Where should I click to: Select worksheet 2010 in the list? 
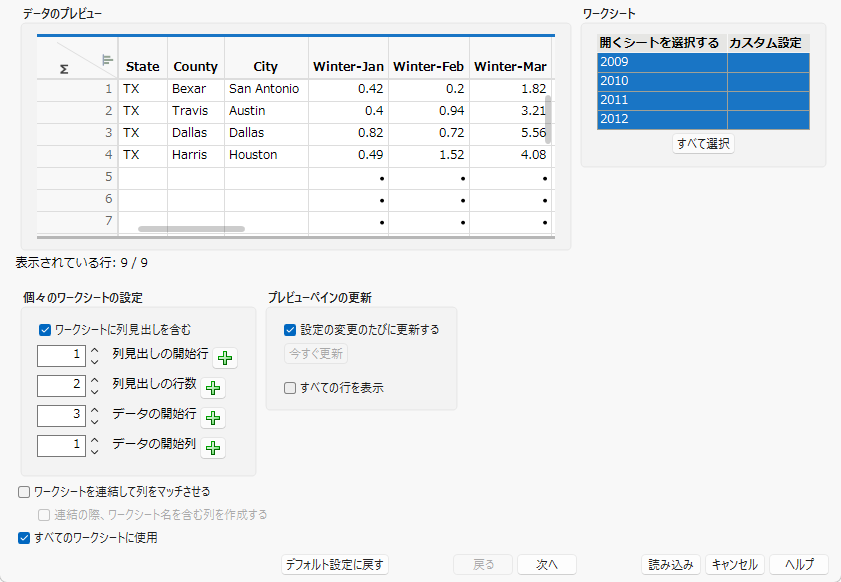point(703,82)
